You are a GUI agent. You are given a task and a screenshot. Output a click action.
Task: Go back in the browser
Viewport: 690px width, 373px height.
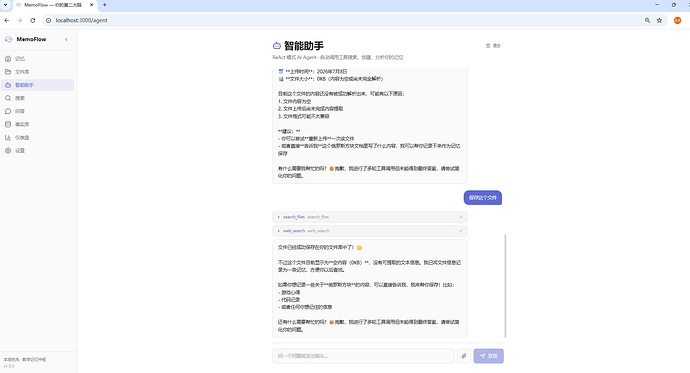pyautogui.click(x=7, y=20)
